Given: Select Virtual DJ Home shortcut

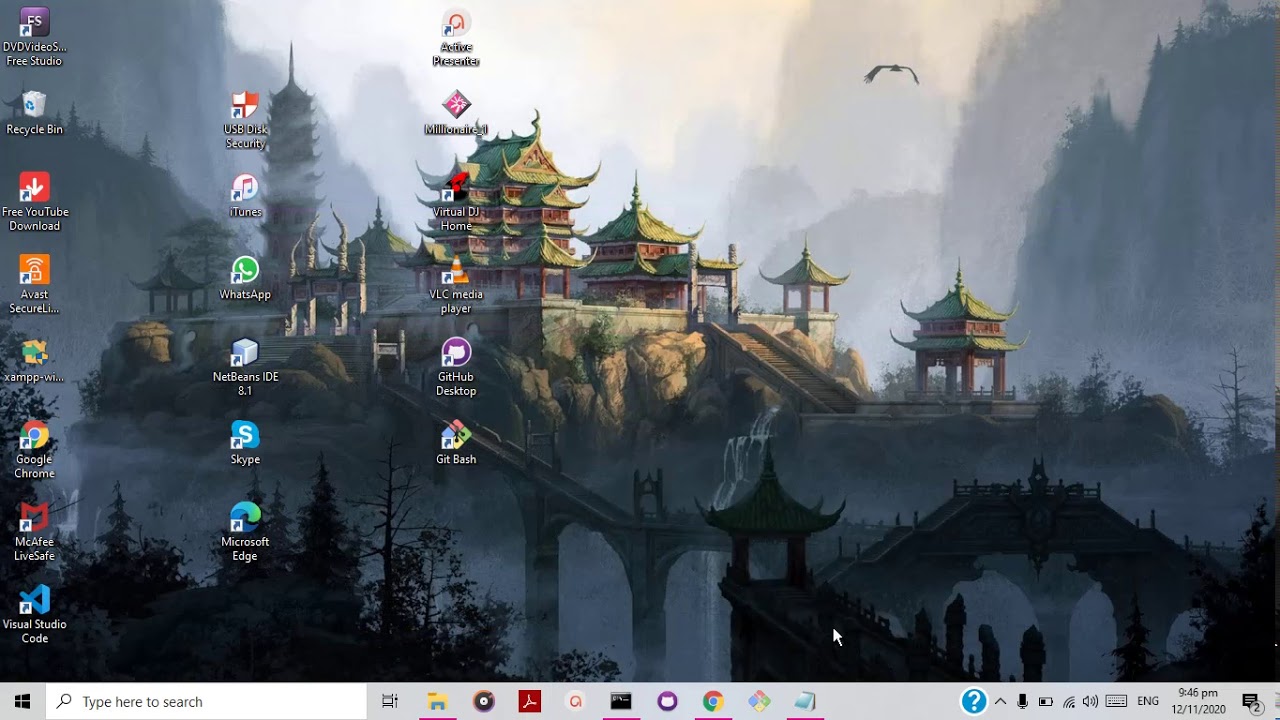Looking at the screenshot, I should coord(456,202).
